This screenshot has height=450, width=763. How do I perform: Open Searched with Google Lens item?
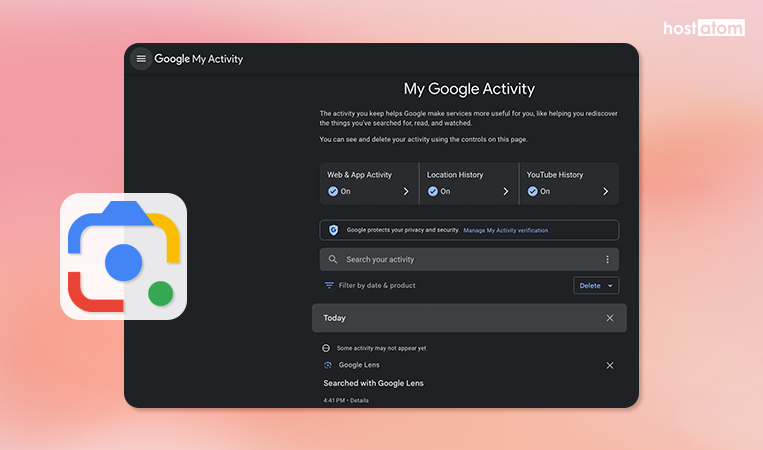(x=373, y=383)
